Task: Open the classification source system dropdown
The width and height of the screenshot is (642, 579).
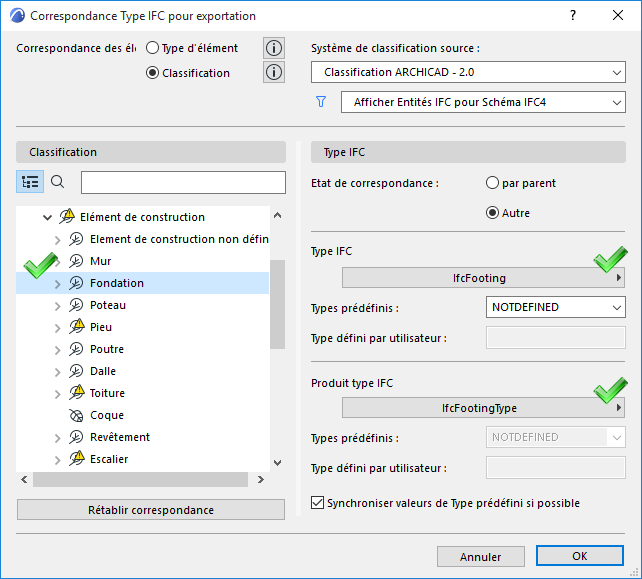Action: [x=467, y=72]
